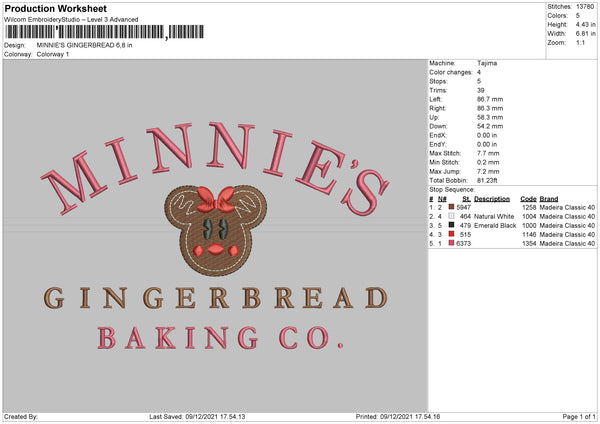
Task: Click the Natural White thread color swatch
Action: pos(451,216)
